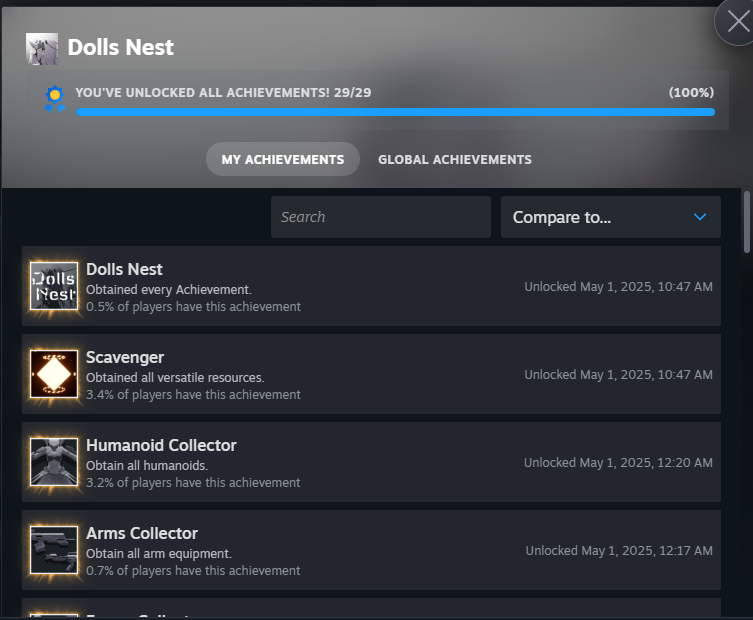753x620 pixels.
Task: Select the Scavenger achievement title
Action: coord(125,357)
